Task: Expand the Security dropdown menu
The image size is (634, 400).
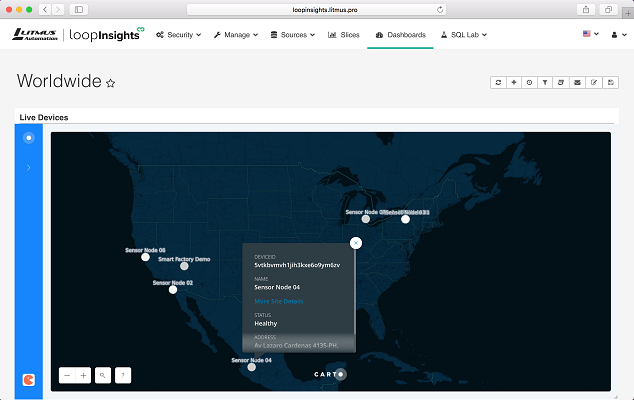Action: [178, 35]
